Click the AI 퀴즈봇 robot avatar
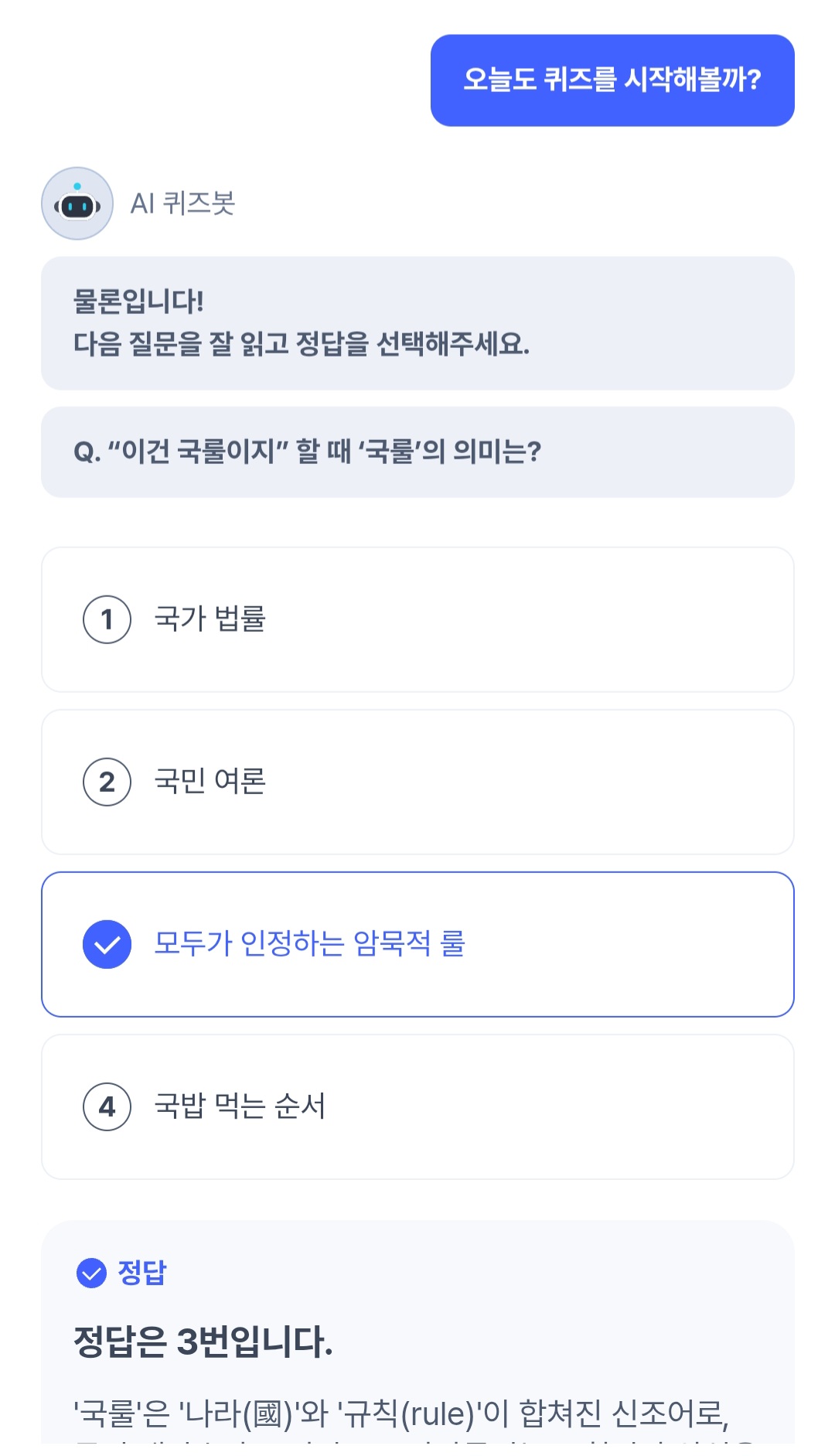 coord(77,203)
